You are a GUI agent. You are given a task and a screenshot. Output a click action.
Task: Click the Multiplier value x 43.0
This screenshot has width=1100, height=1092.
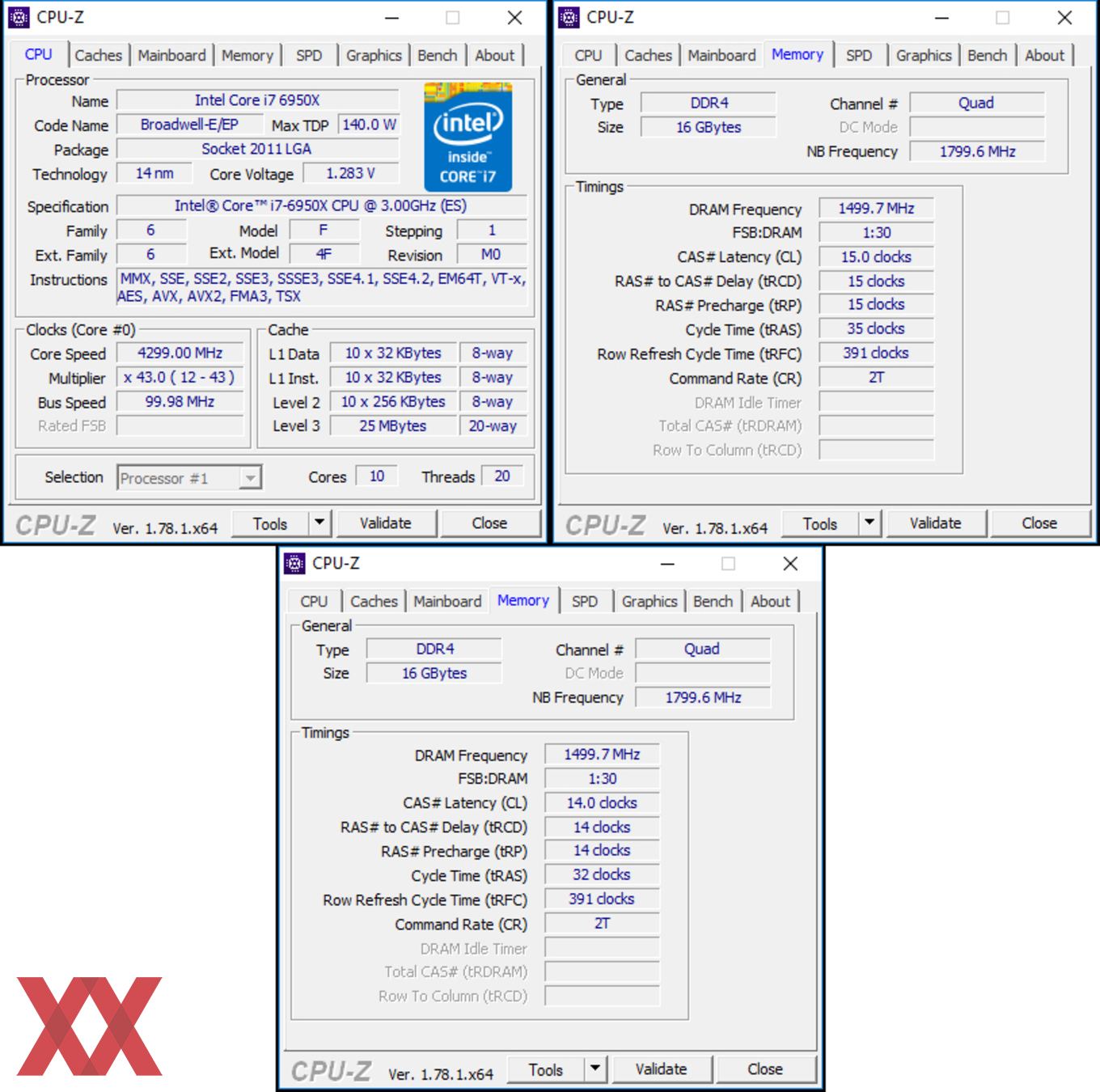click(x=180, y=377)
